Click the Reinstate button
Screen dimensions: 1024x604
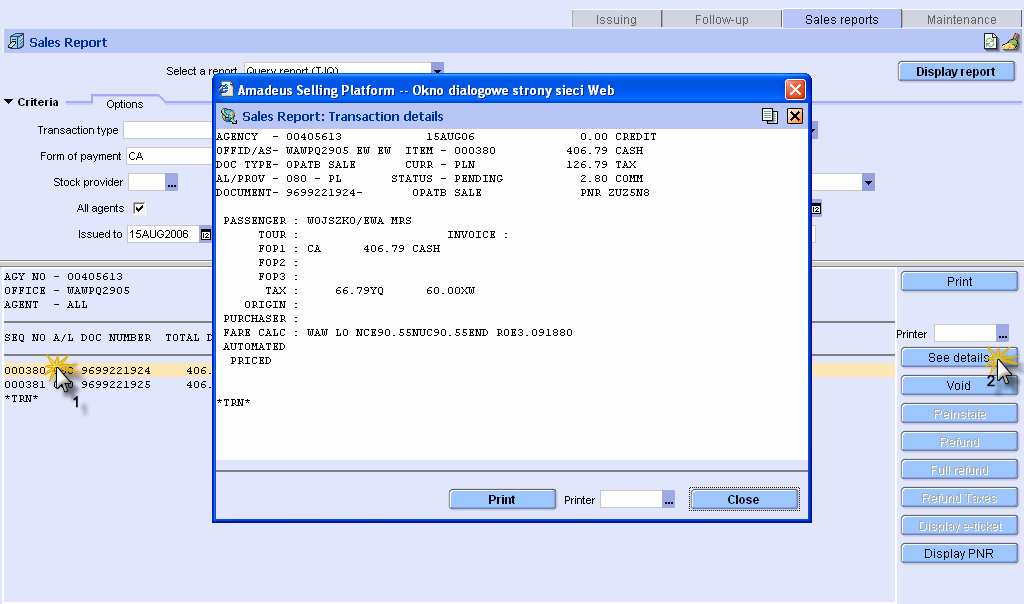pos(959,414)
